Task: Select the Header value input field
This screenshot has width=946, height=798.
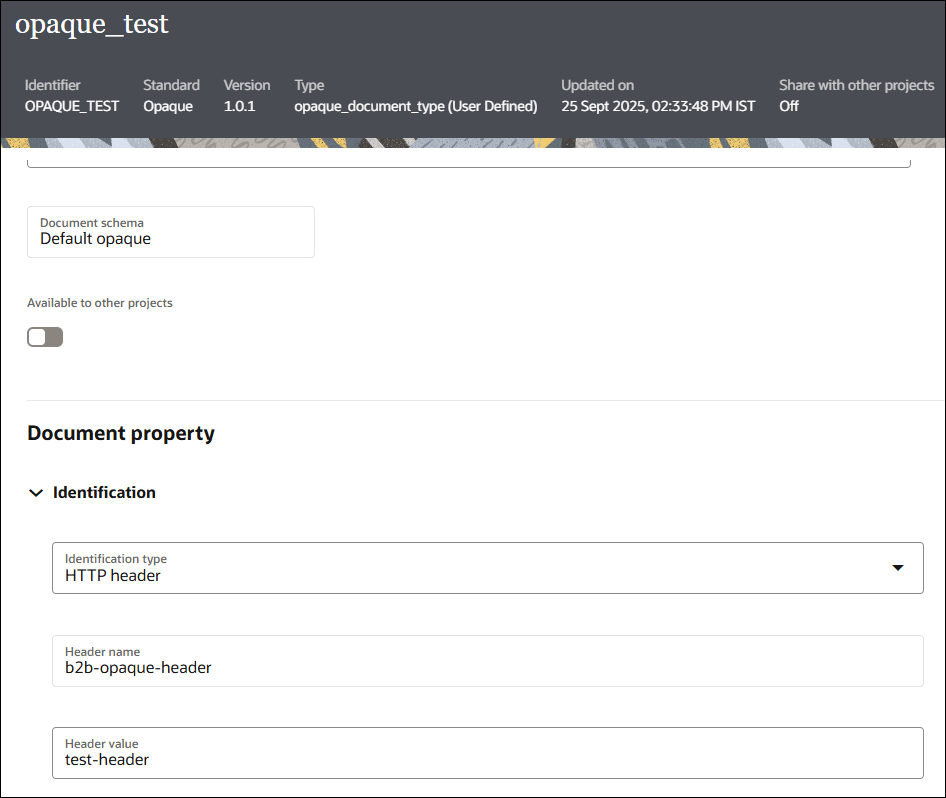Action: (488, 753)
